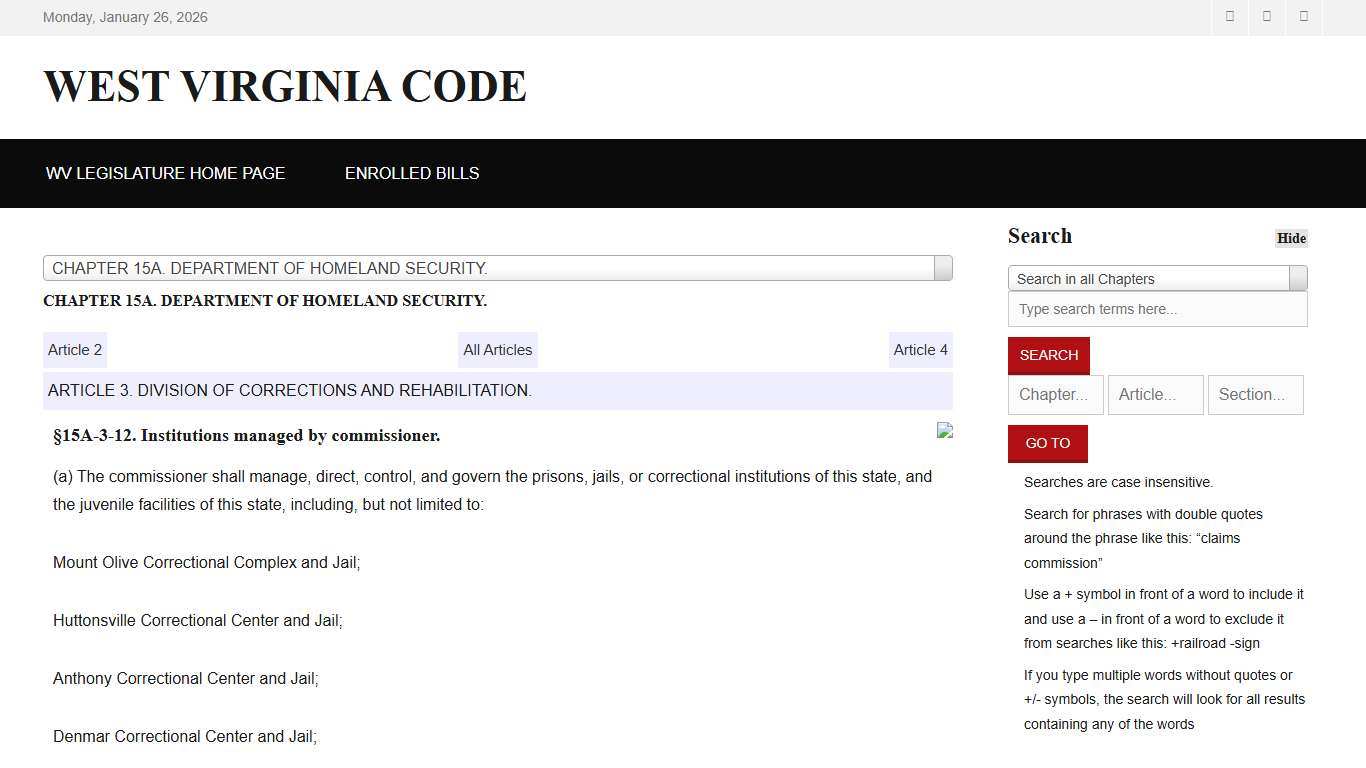Click the Chapter... input box

click(x=1055, y=394)
